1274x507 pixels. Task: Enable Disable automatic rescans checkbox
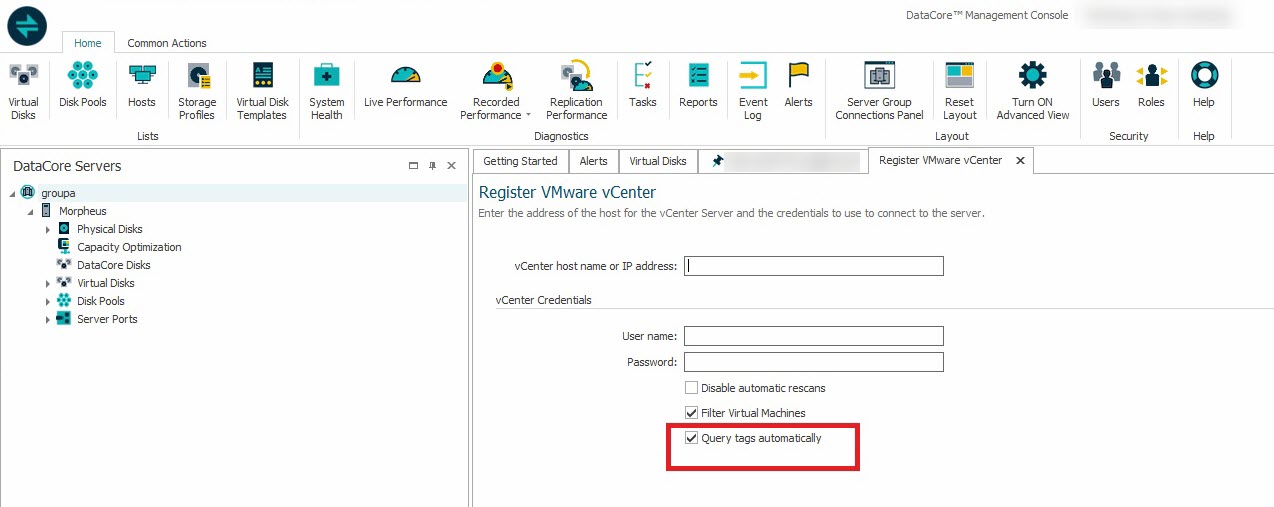pyautogui.click(x=691, y=388)
